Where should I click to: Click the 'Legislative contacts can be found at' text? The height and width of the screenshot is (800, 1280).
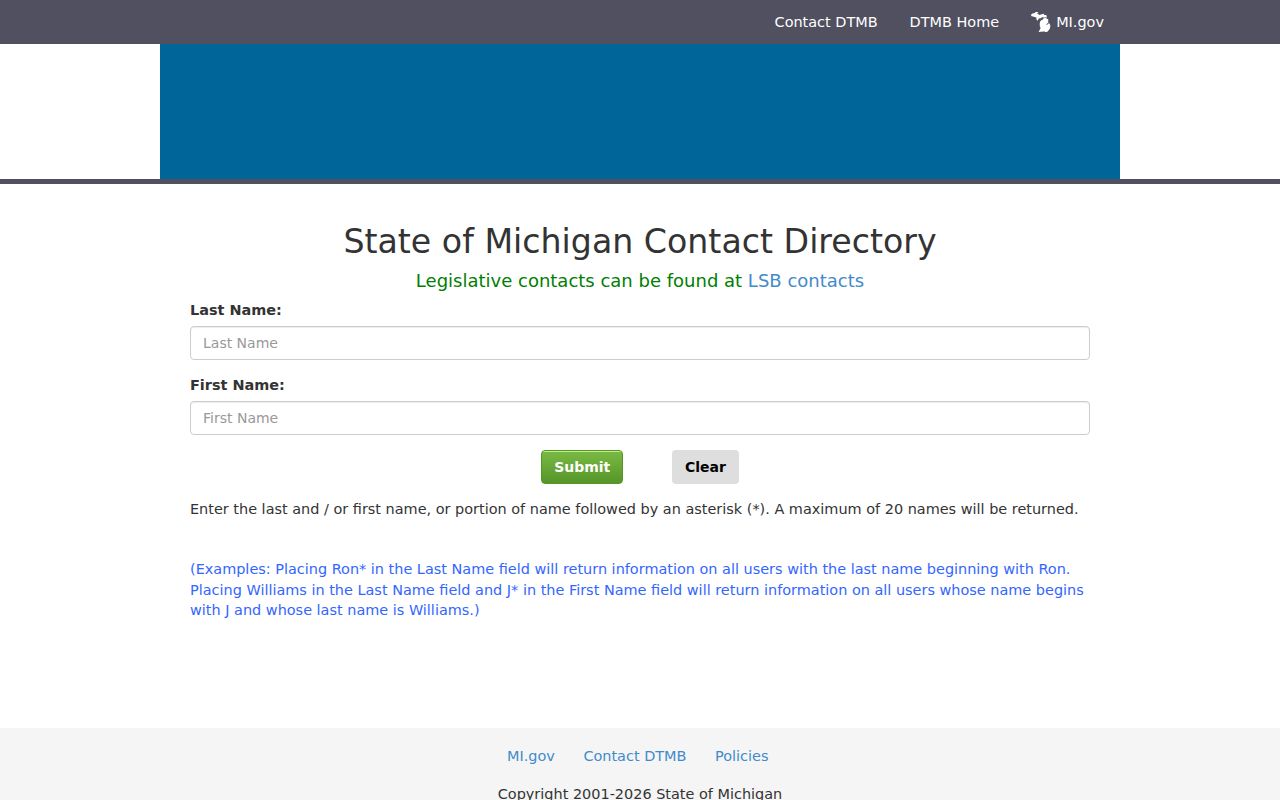click(579, 281)
